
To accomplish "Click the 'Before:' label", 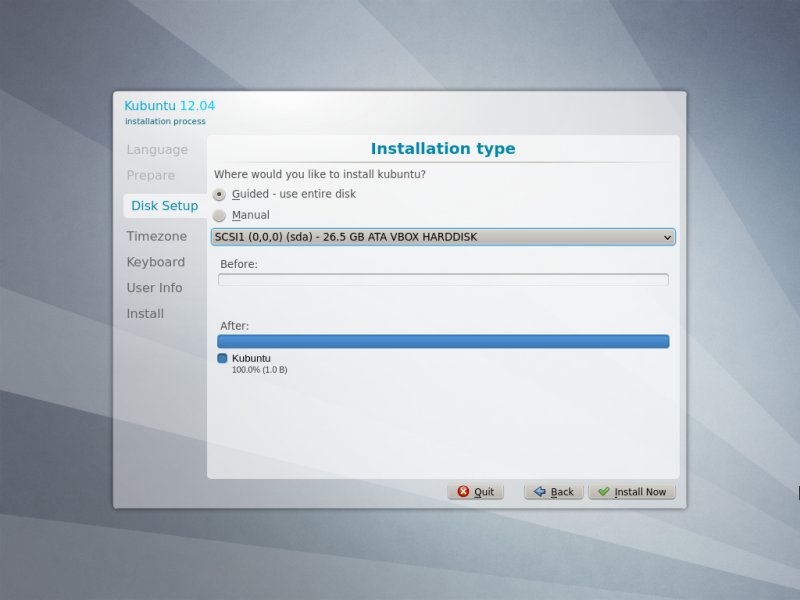I will 239,264.
